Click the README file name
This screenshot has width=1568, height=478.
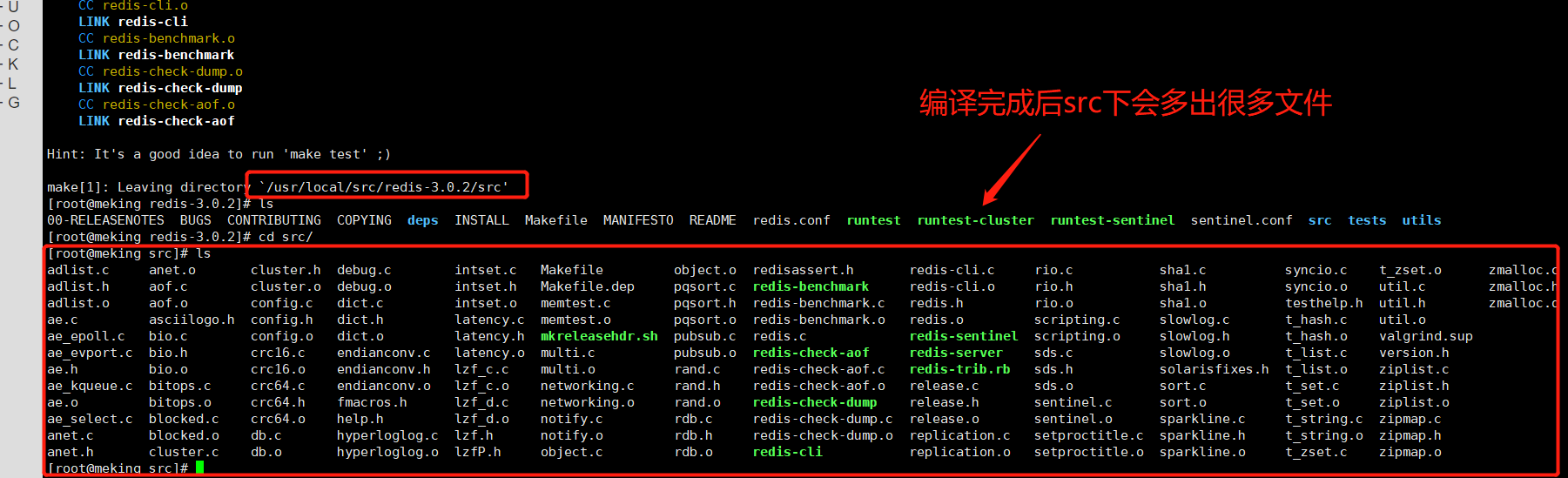(x=713, y=220)
